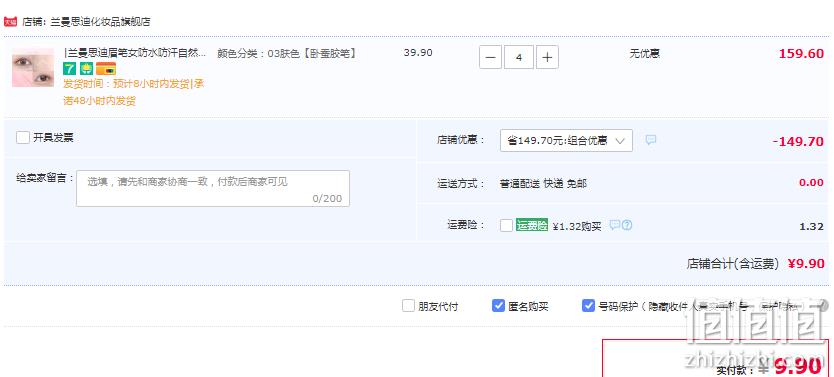834x377 pixels.
Task: Click the green flower badge icon
Action: pos(86,69)
